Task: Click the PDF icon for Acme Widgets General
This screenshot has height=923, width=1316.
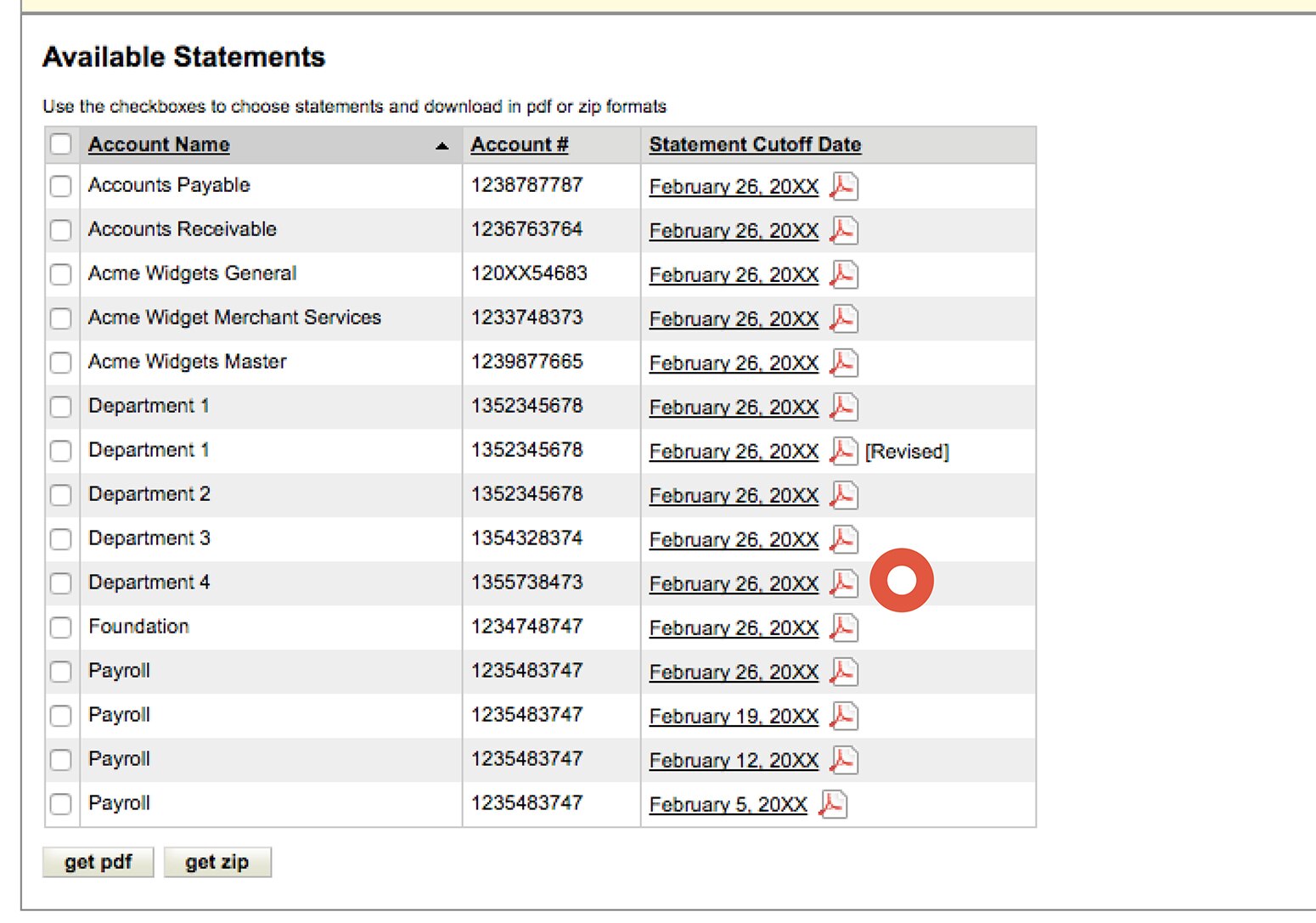Action: pyautogui.click(x=843, y=274)
